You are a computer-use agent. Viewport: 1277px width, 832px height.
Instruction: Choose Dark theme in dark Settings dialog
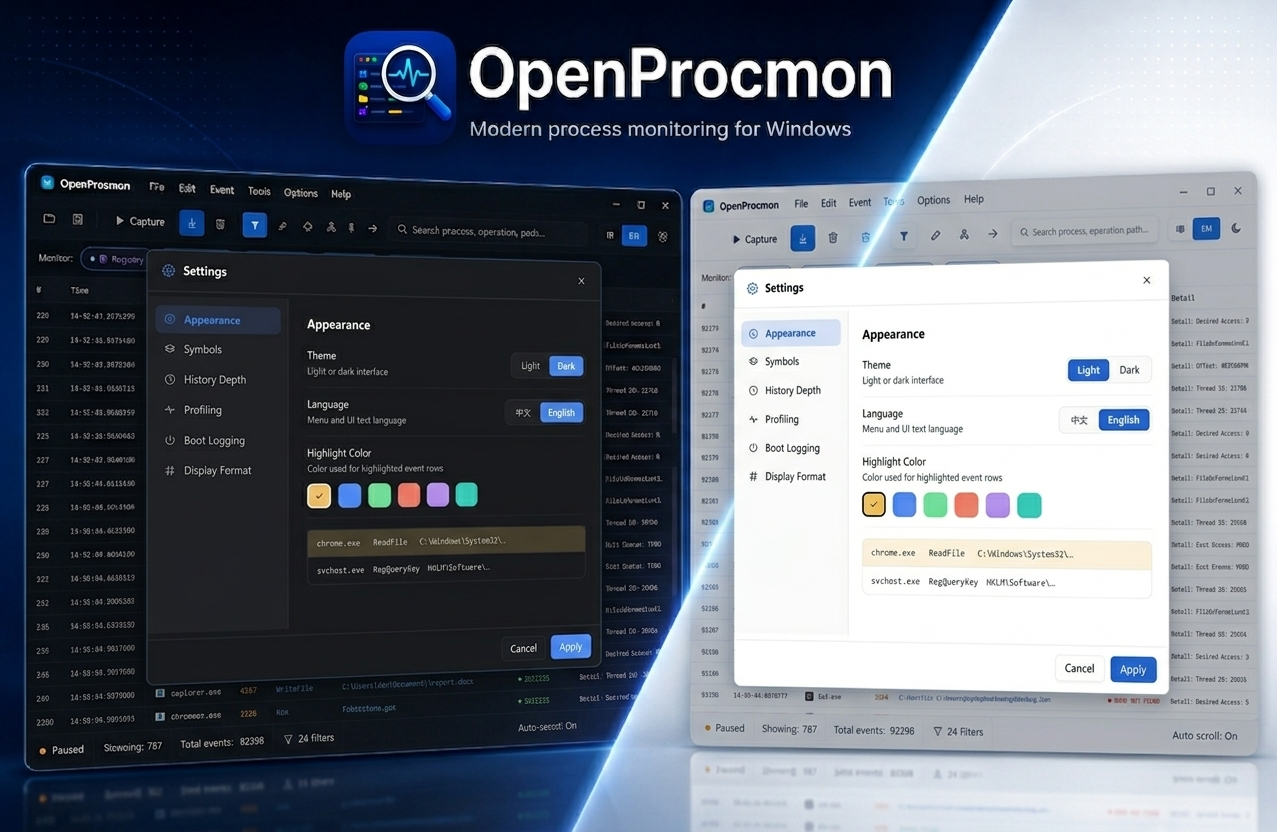point(566,366)
